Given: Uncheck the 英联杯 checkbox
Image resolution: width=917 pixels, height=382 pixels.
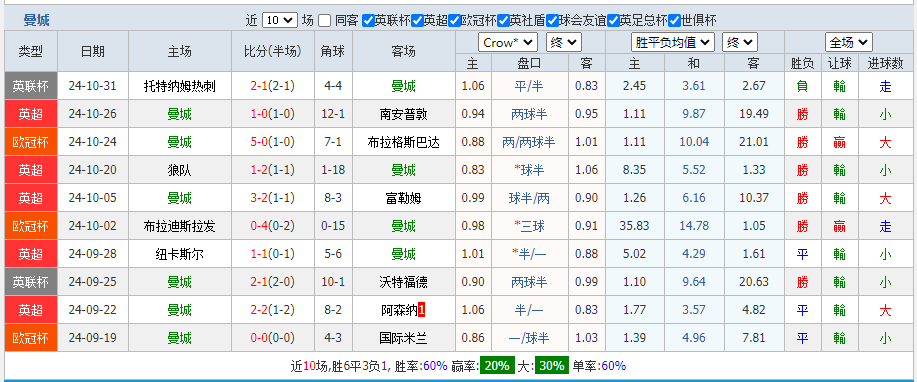Looking at the screenshot, I should 368,20.
